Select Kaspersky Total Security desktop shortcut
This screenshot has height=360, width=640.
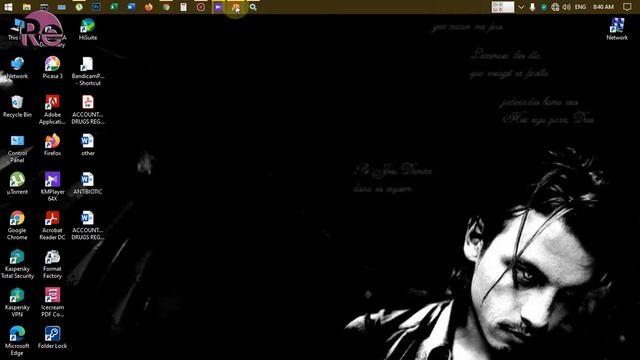point(17,264)
